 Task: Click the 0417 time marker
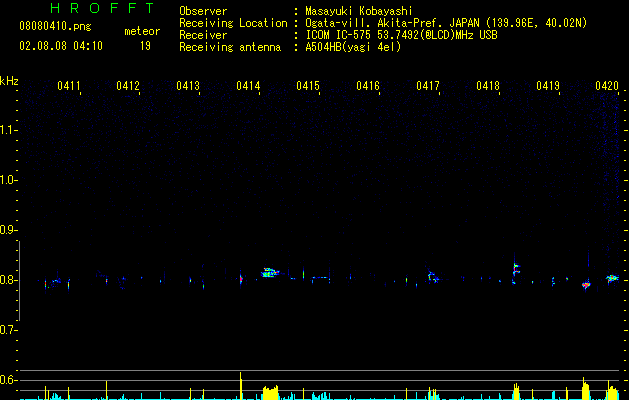428,86
